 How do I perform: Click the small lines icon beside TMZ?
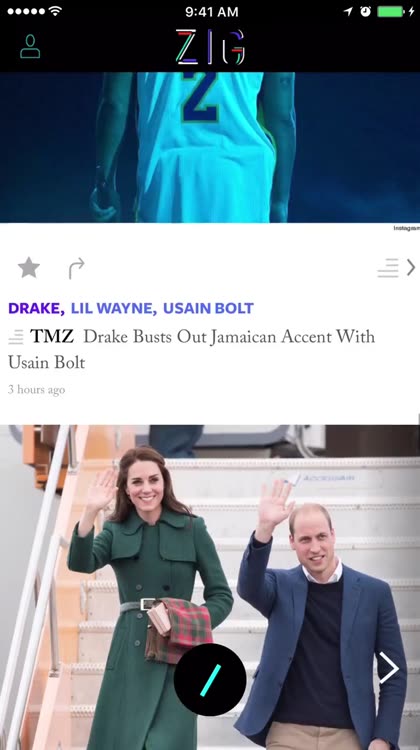(16, 337)
